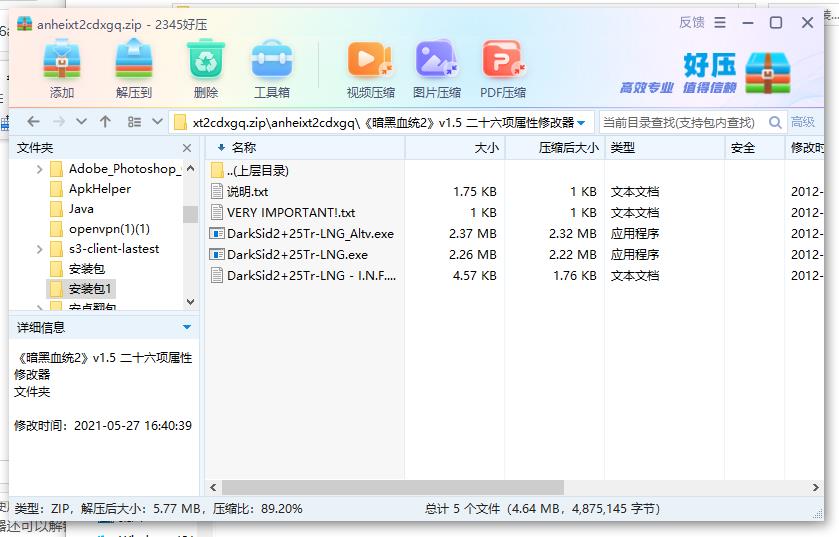
Task: Open the view mode dropdown arrow
Action: click(157, 122)
